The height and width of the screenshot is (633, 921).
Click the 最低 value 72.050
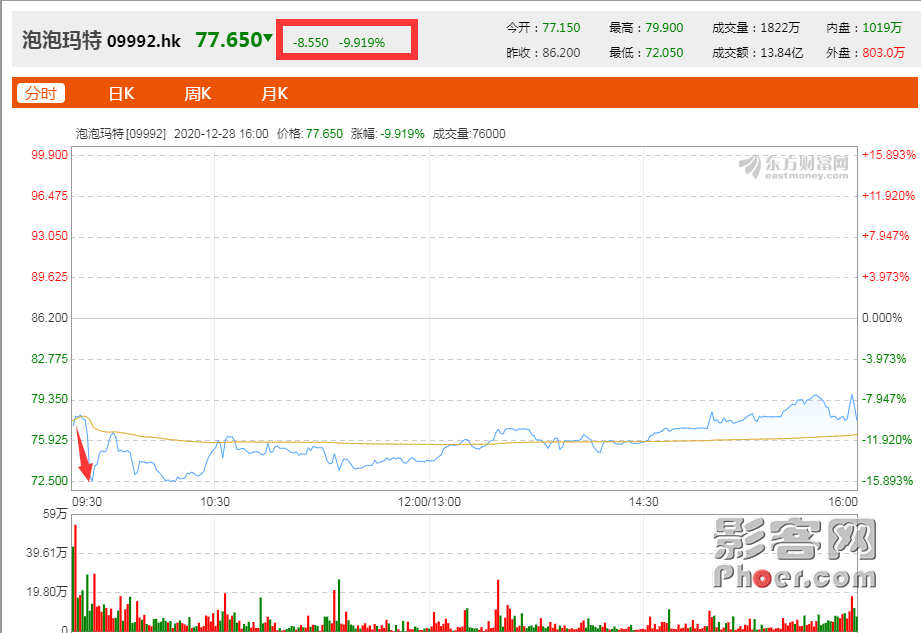pos(664,53)
